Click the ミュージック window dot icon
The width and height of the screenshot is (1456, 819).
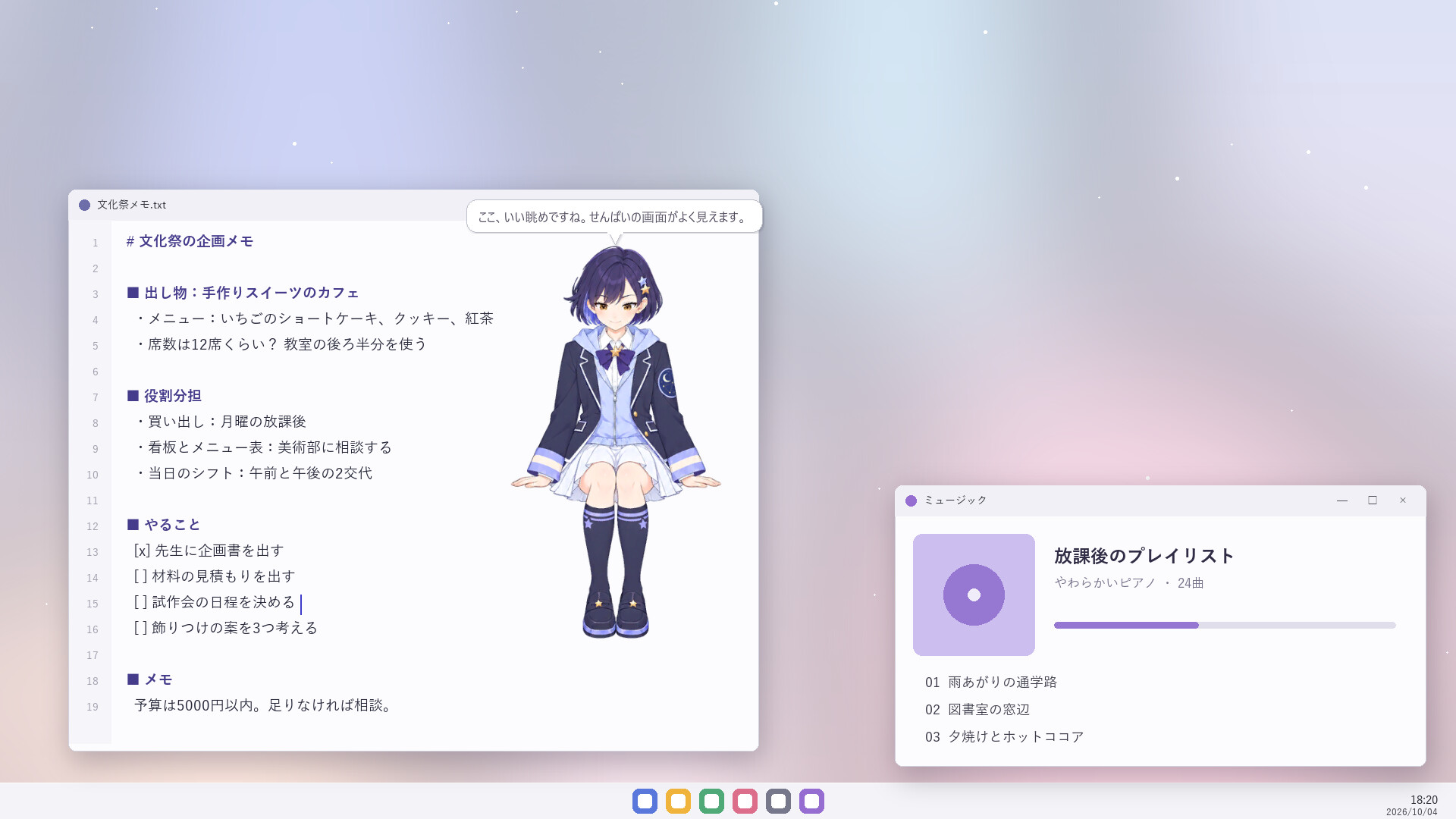pyautogui.click(x=911, y=500)
